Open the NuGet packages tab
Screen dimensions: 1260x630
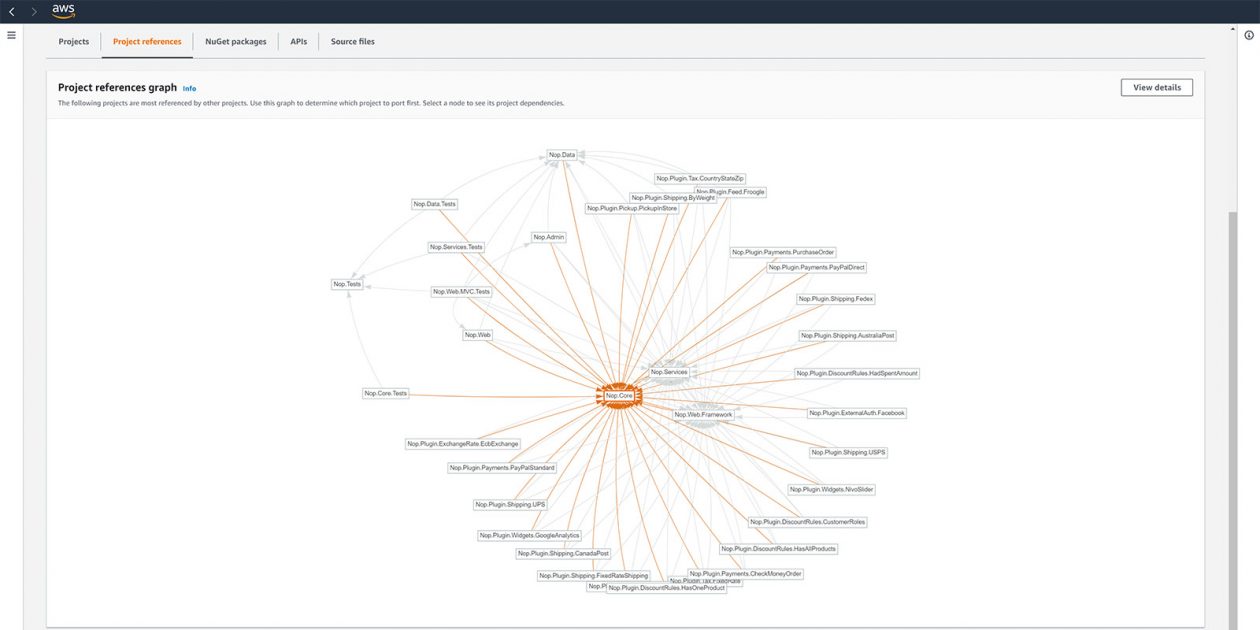[x=234, y=41]
